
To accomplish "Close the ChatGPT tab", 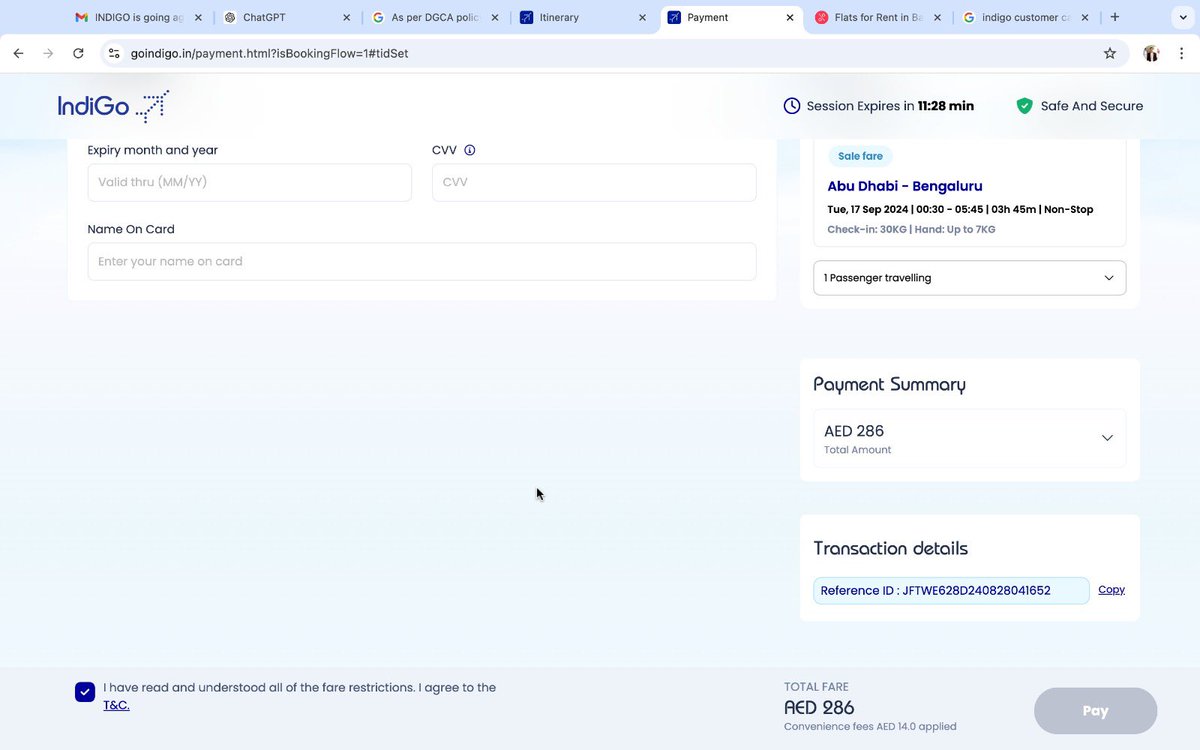I will pyautogui.click(x=346, y=17).
